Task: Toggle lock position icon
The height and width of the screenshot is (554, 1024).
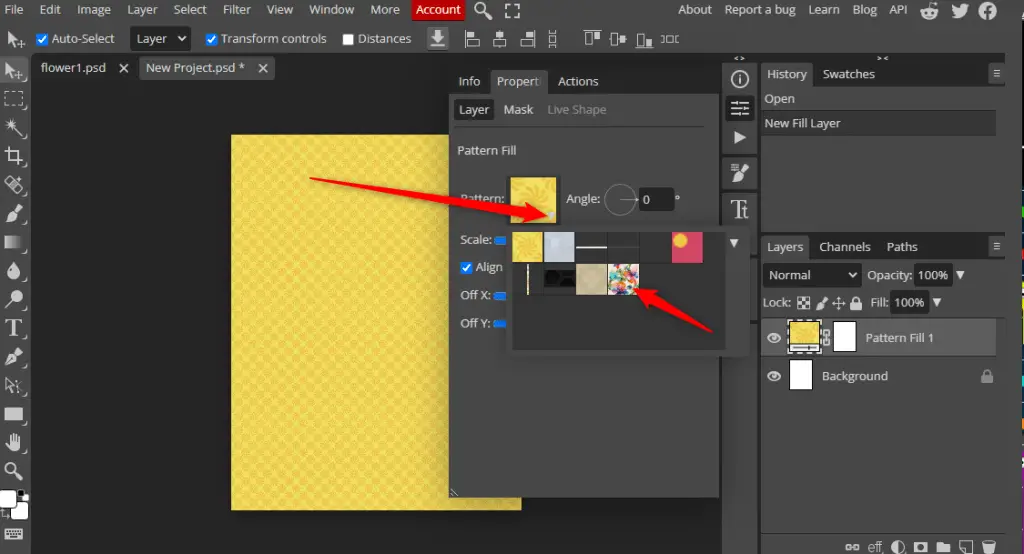Action: 839,303
